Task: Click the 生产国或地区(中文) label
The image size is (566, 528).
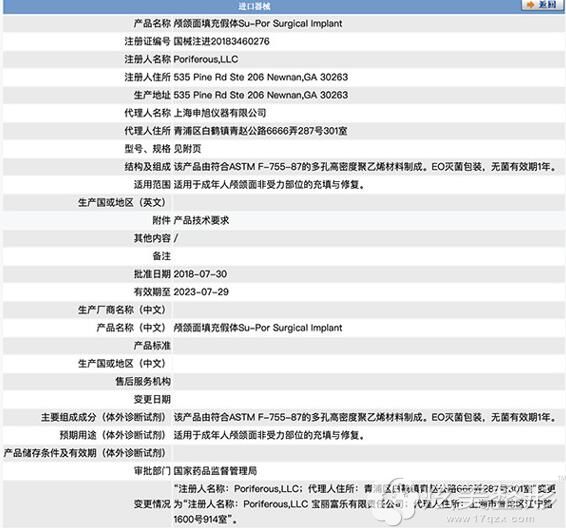Action: 123,364
